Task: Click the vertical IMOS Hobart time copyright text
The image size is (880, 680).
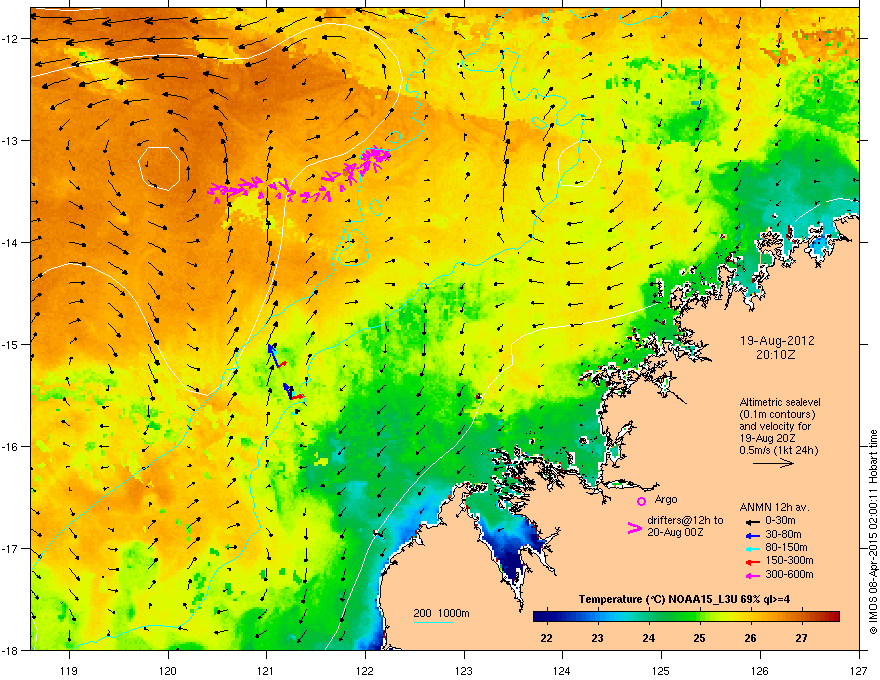Action: 873,531
